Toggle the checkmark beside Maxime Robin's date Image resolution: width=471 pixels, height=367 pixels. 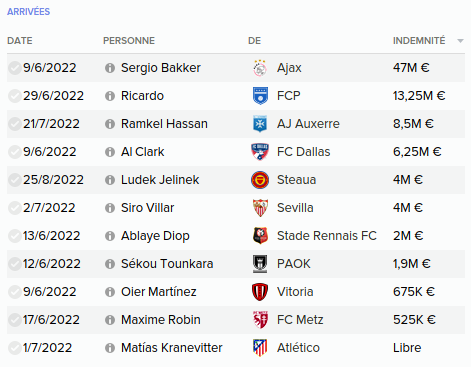pyautogui.click(x=15, y=320)
